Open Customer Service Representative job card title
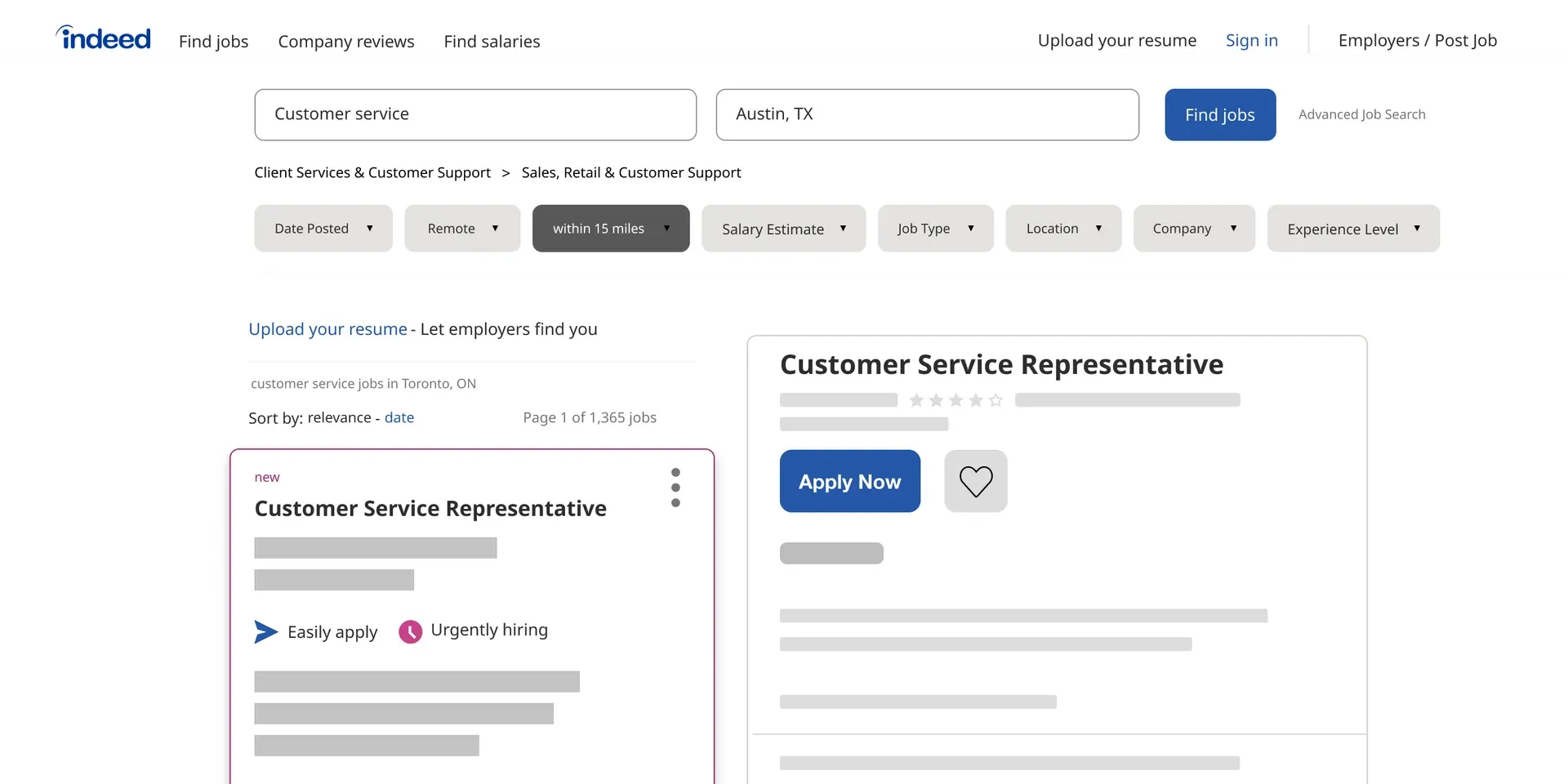Screen dimensions: 1568x784 pos(430,508)
